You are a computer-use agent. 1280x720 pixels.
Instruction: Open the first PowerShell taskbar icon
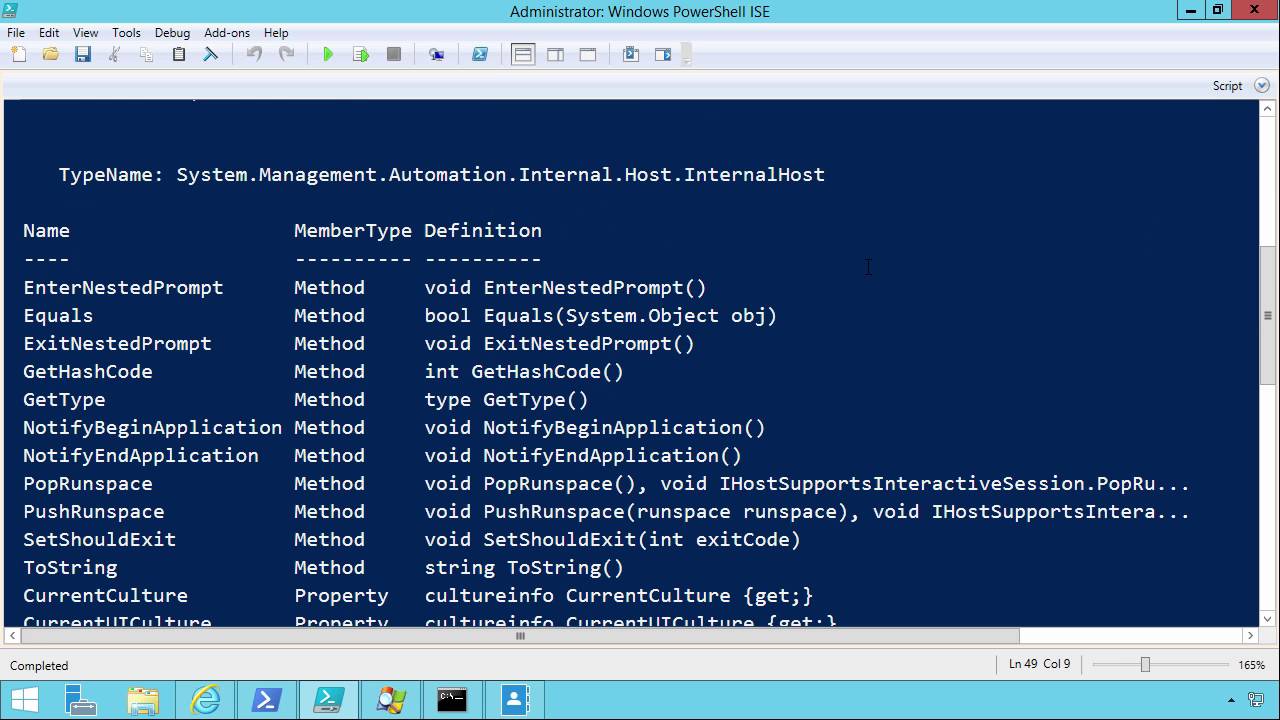click(266, 700)
